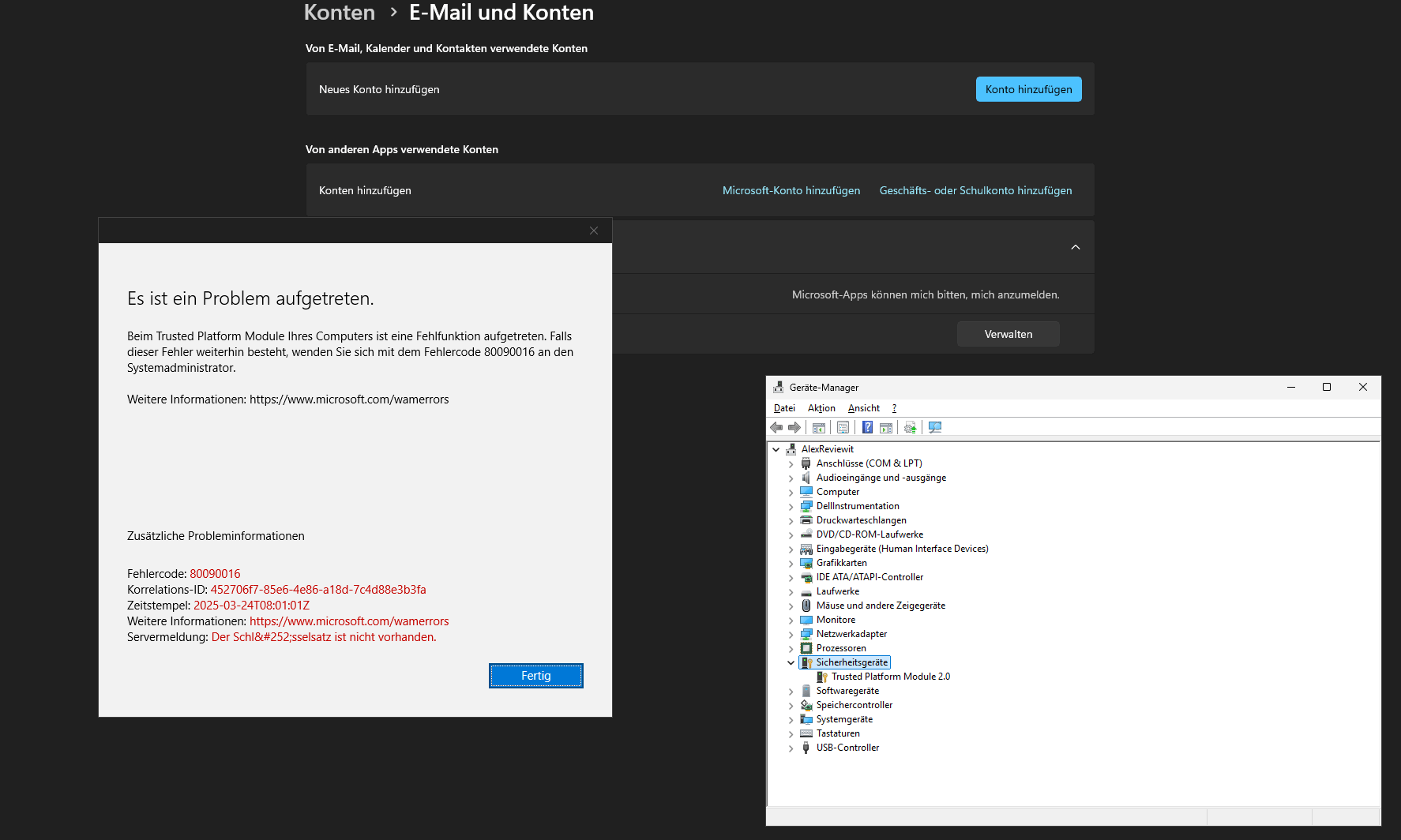
Task: Click the DVD/CD-ROM-Laufwerke drive icon
Action: click(x=806, y=534)
